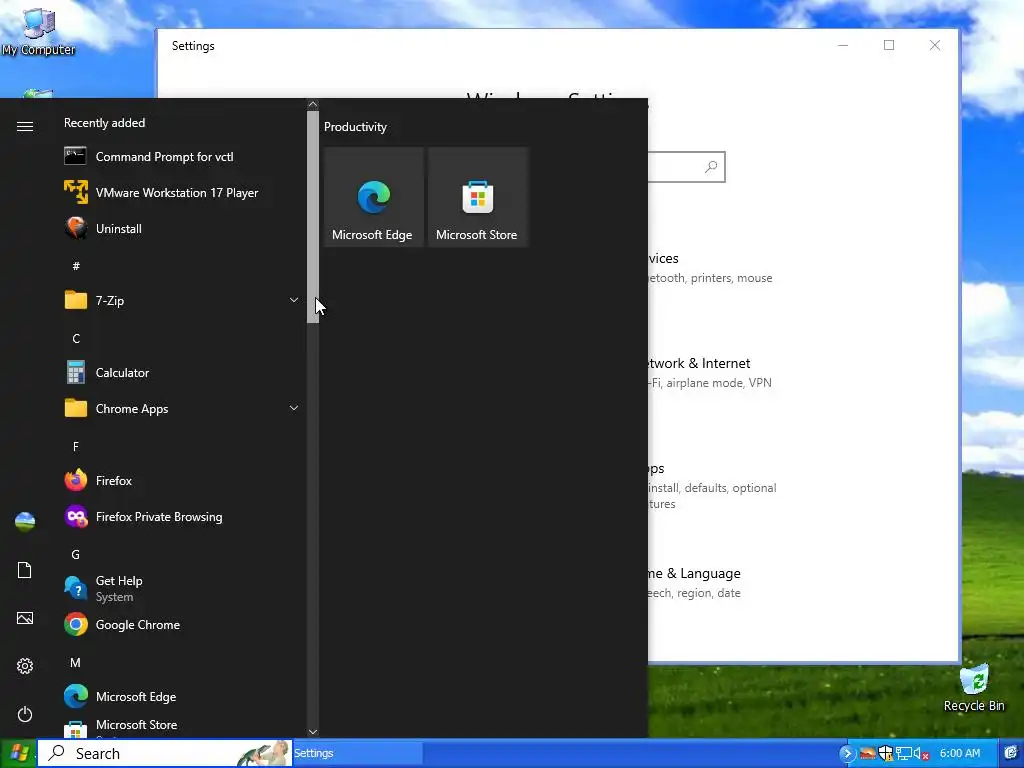The width and height of the screenshot is (1024, 768).
Task: Click the security shield tray icon
Action: [x=886, y=754]
